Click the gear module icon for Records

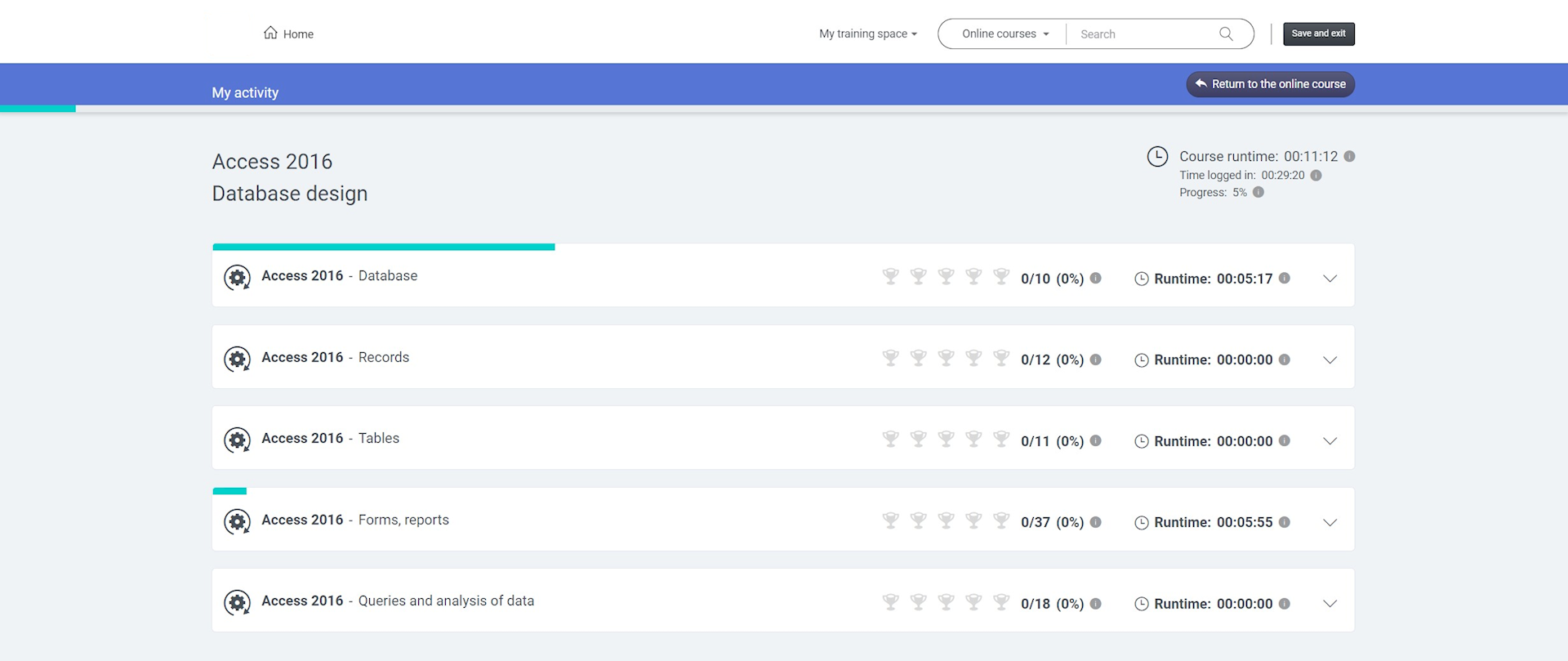pos(238,359)
